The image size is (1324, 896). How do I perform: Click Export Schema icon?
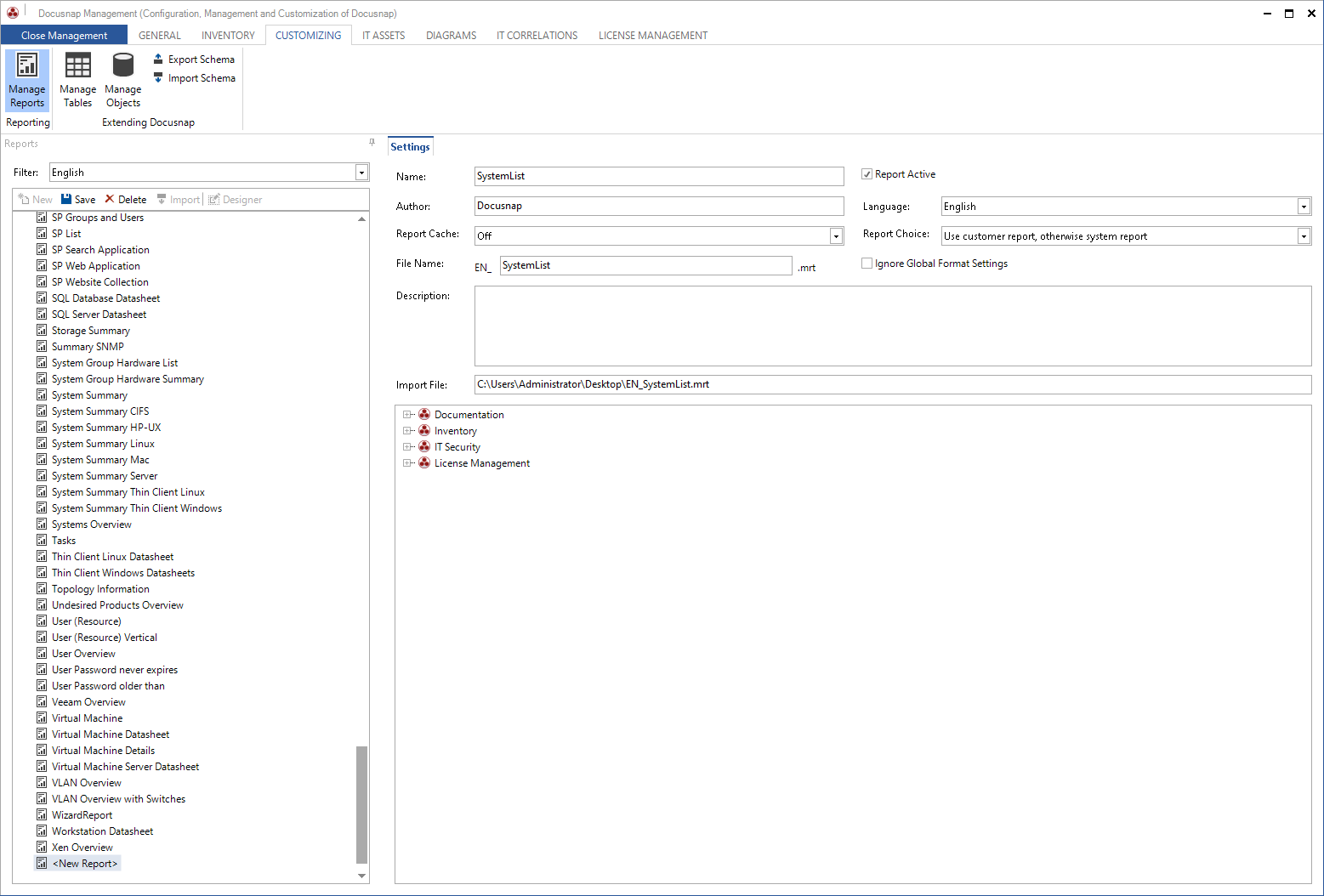click(158, 59)
